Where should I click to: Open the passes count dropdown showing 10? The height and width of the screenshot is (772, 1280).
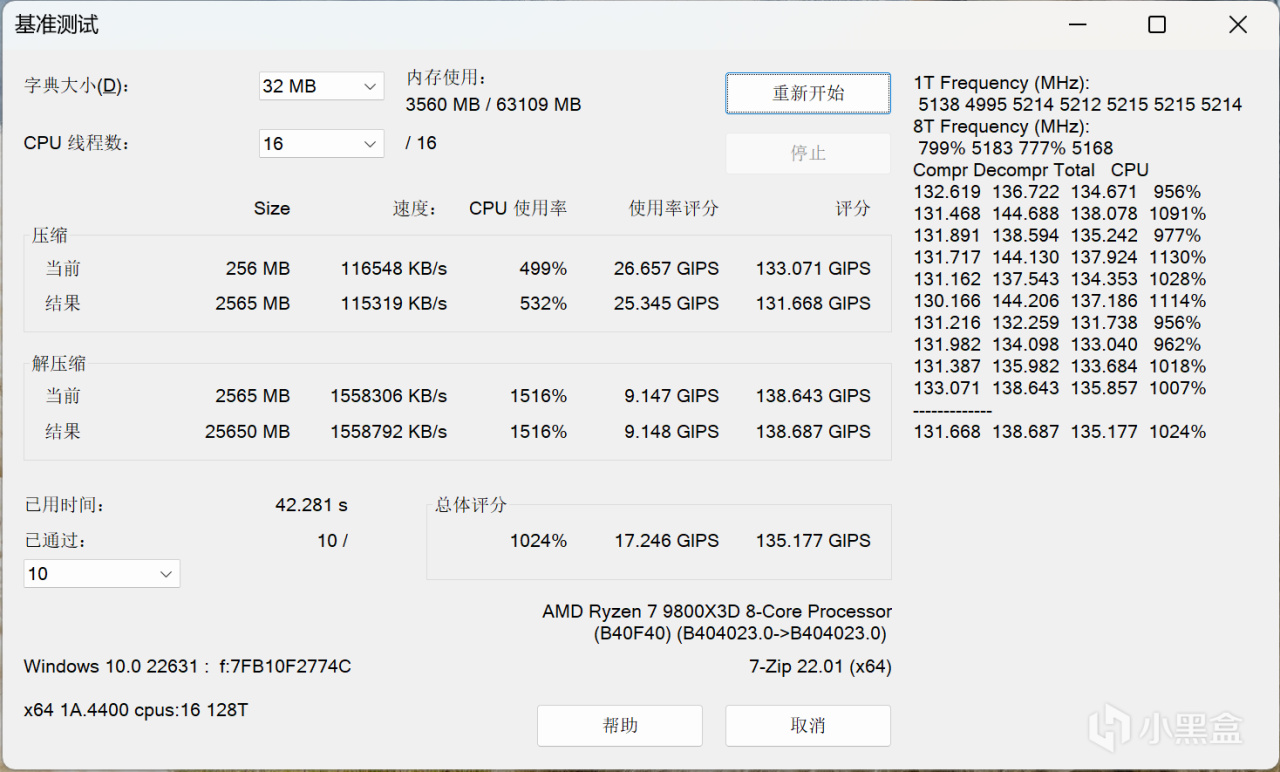101,574
